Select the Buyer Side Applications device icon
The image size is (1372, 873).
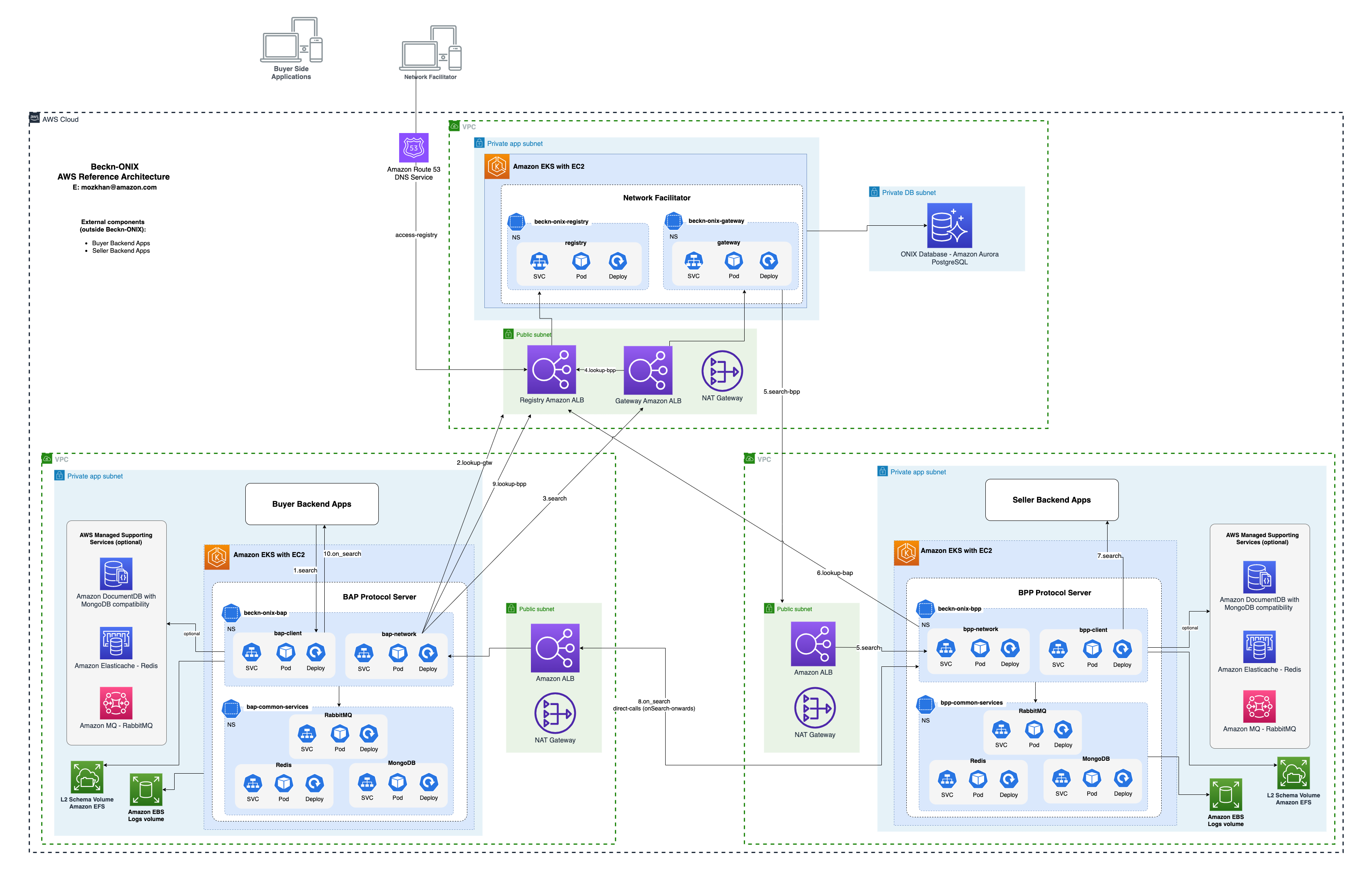pos(291,40)
